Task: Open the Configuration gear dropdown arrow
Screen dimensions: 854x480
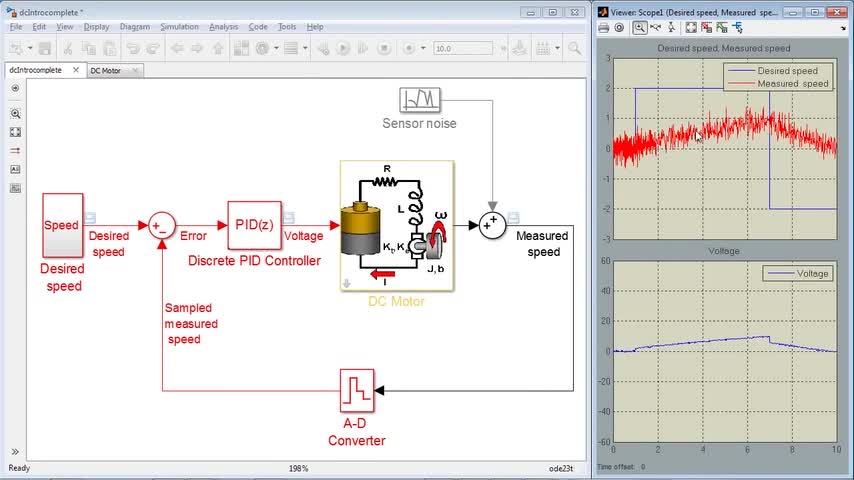Action: tap(277, 48)
